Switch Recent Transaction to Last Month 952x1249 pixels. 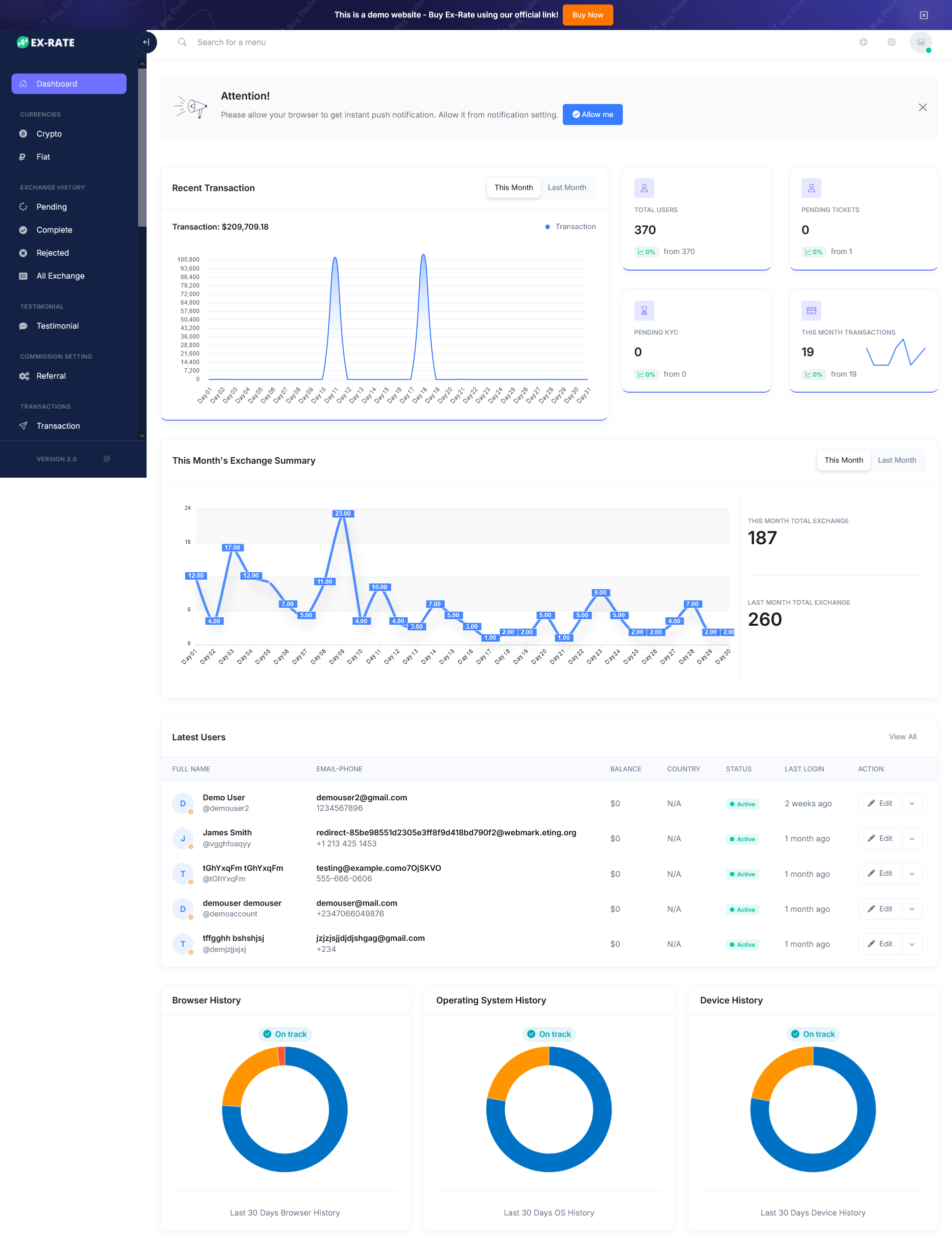567,188
